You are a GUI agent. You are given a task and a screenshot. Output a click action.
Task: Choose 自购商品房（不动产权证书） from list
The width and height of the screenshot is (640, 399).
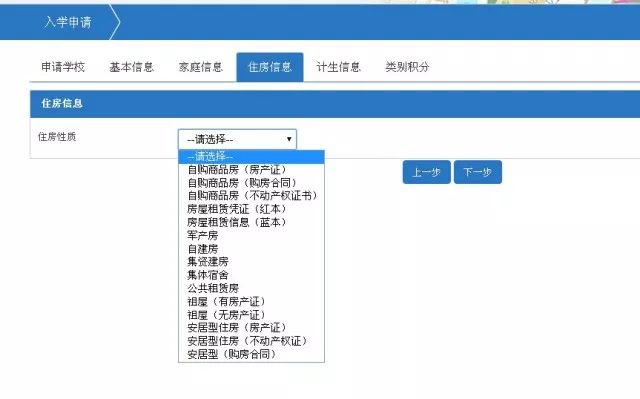pyautogui.click(x=251, y=195)
